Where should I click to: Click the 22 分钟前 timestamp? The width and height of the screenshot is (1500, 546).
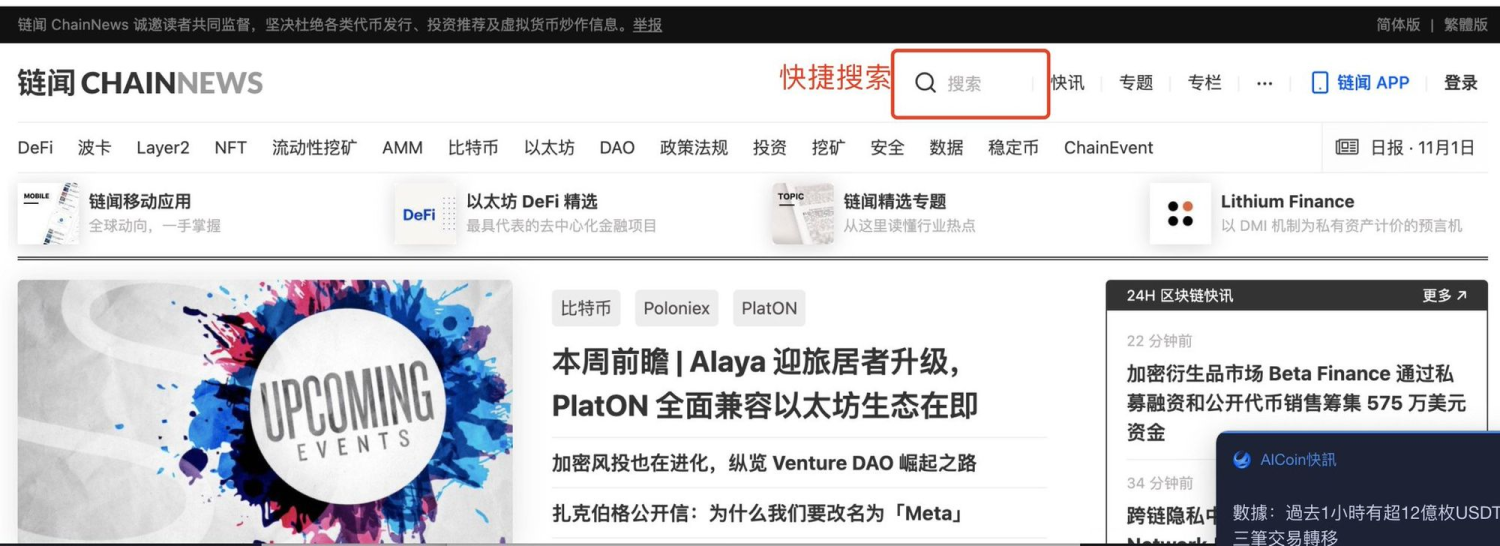pyautogui.click(x=1160, y=341)
